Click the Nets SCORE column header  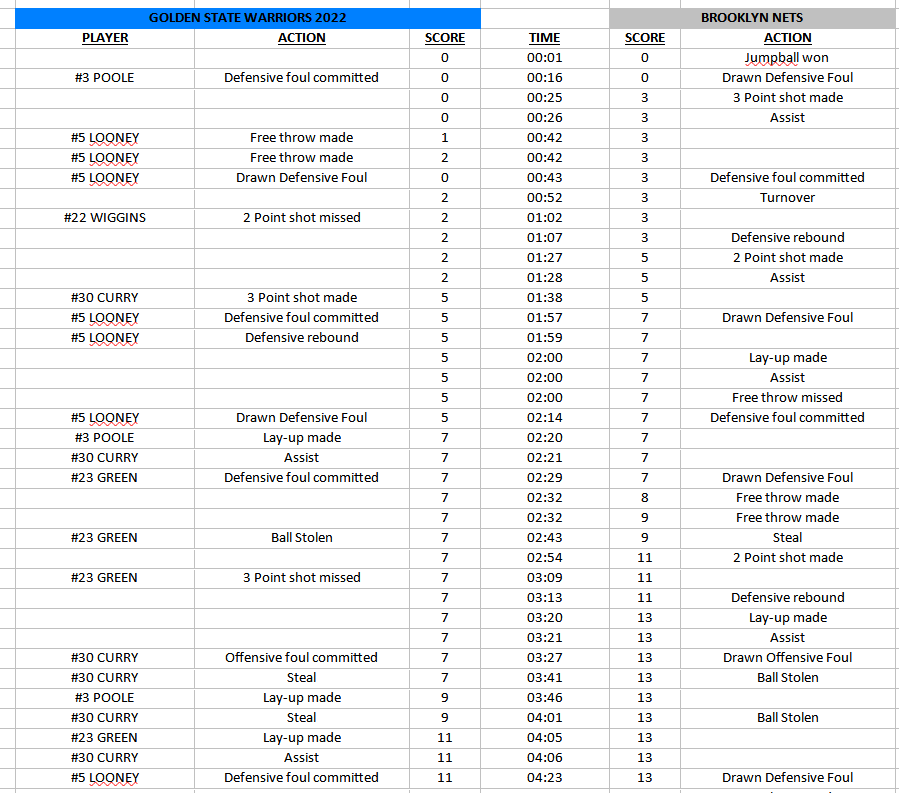click(644, 38)
